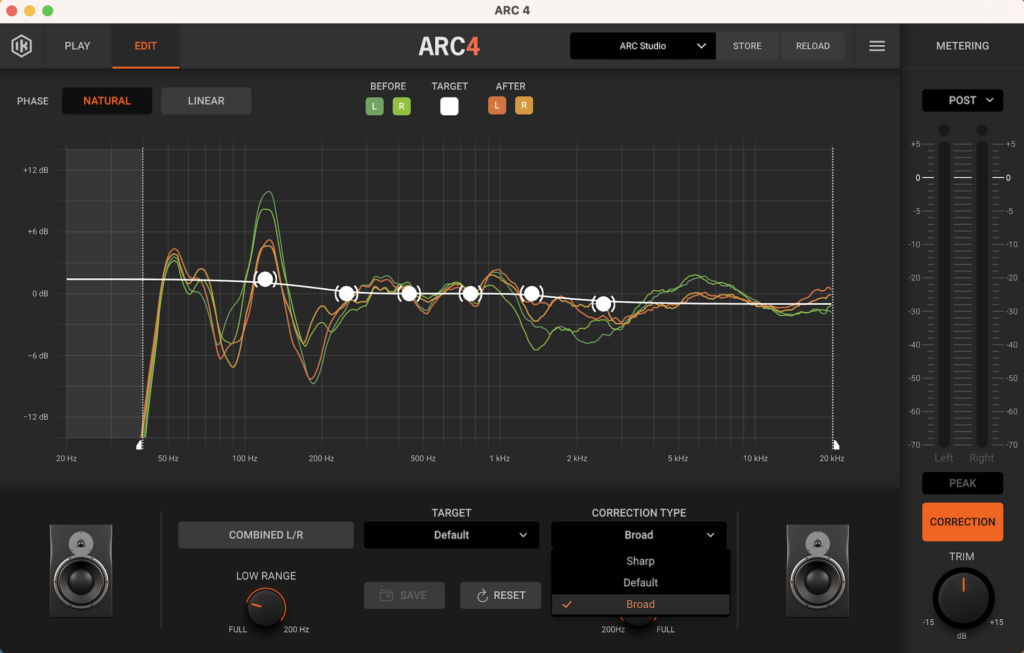Select Sharp from Correction Type list

click(640, 561)
